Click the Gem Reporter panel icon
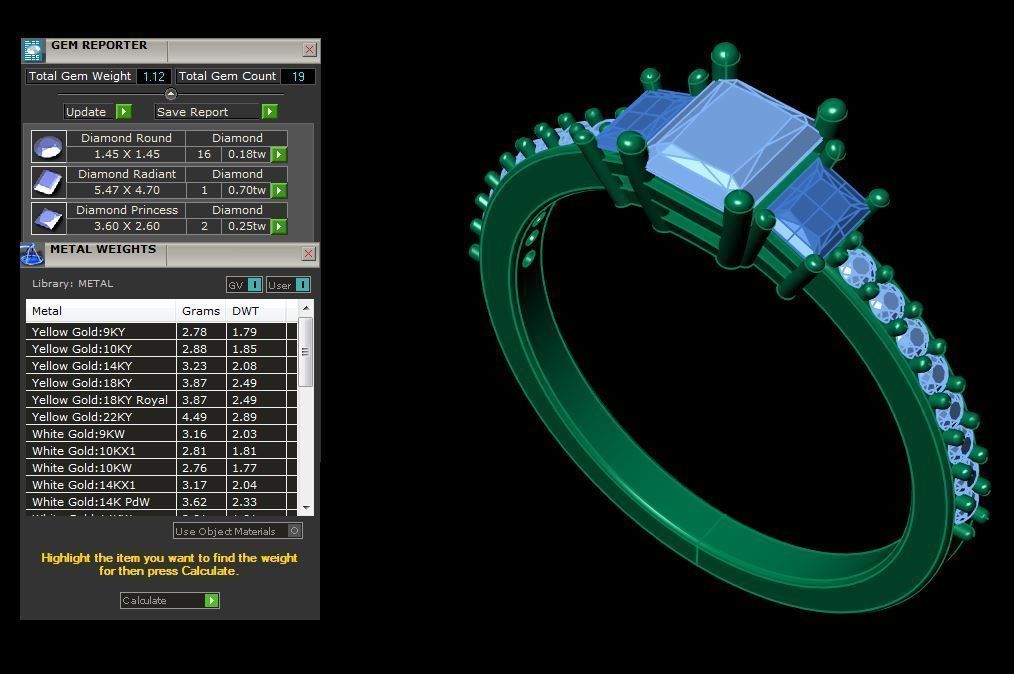This screenshot has width=1014, height=674. (32, 50)
